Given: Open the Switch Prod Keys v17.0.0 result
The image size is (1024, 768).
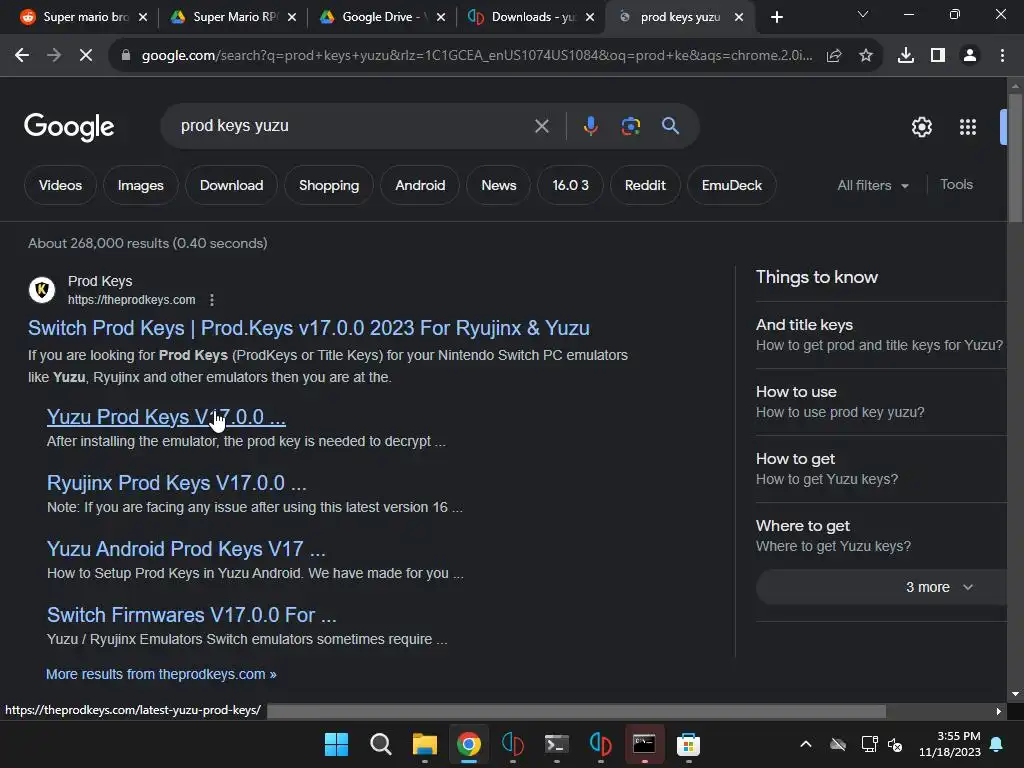Looking at the screenshot, I should (x=309, y=328).
